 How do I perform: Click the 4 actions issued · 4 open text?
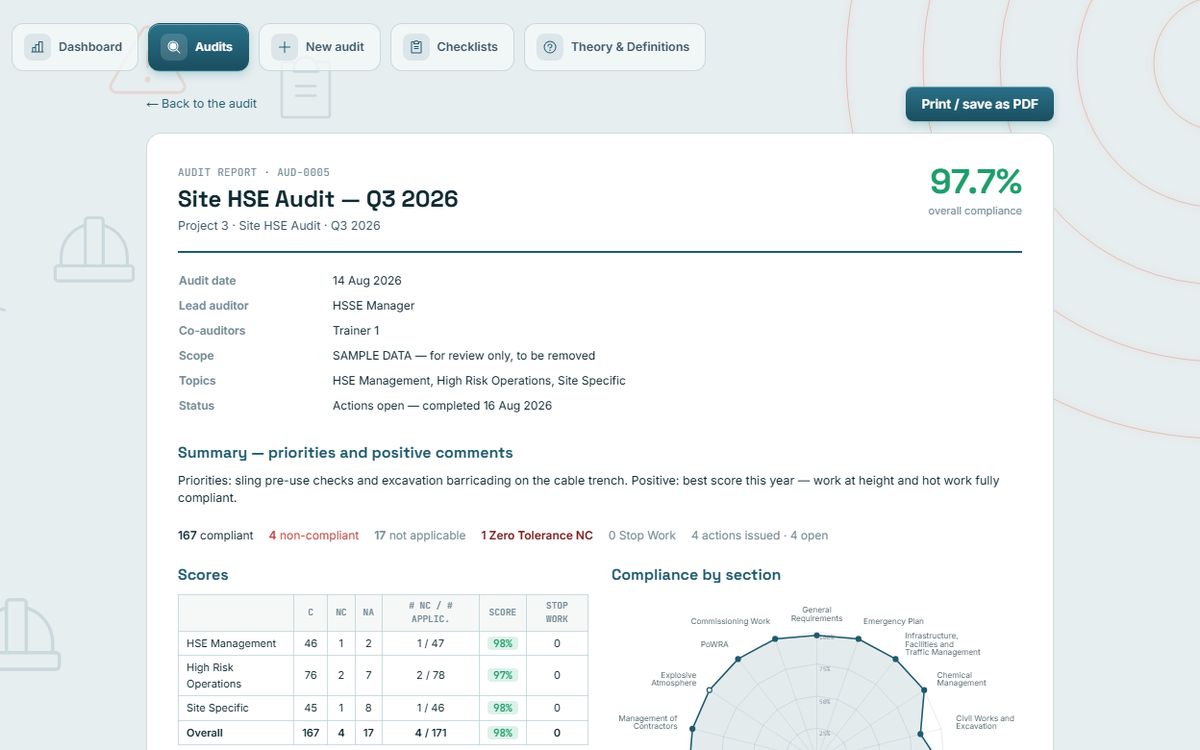click(x=760, y=536)
